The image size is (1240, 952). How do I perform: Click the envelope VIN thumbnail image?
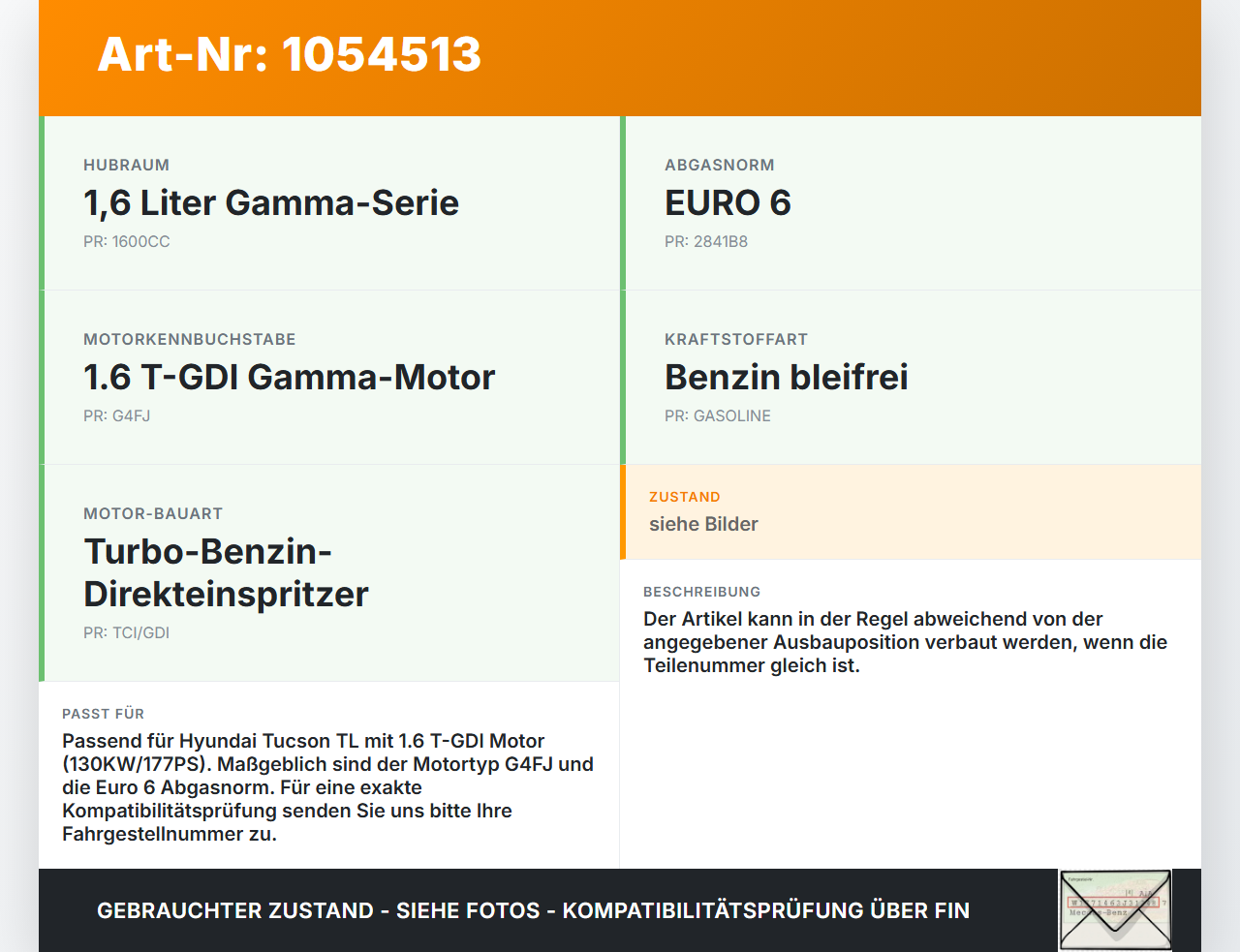1115,910
